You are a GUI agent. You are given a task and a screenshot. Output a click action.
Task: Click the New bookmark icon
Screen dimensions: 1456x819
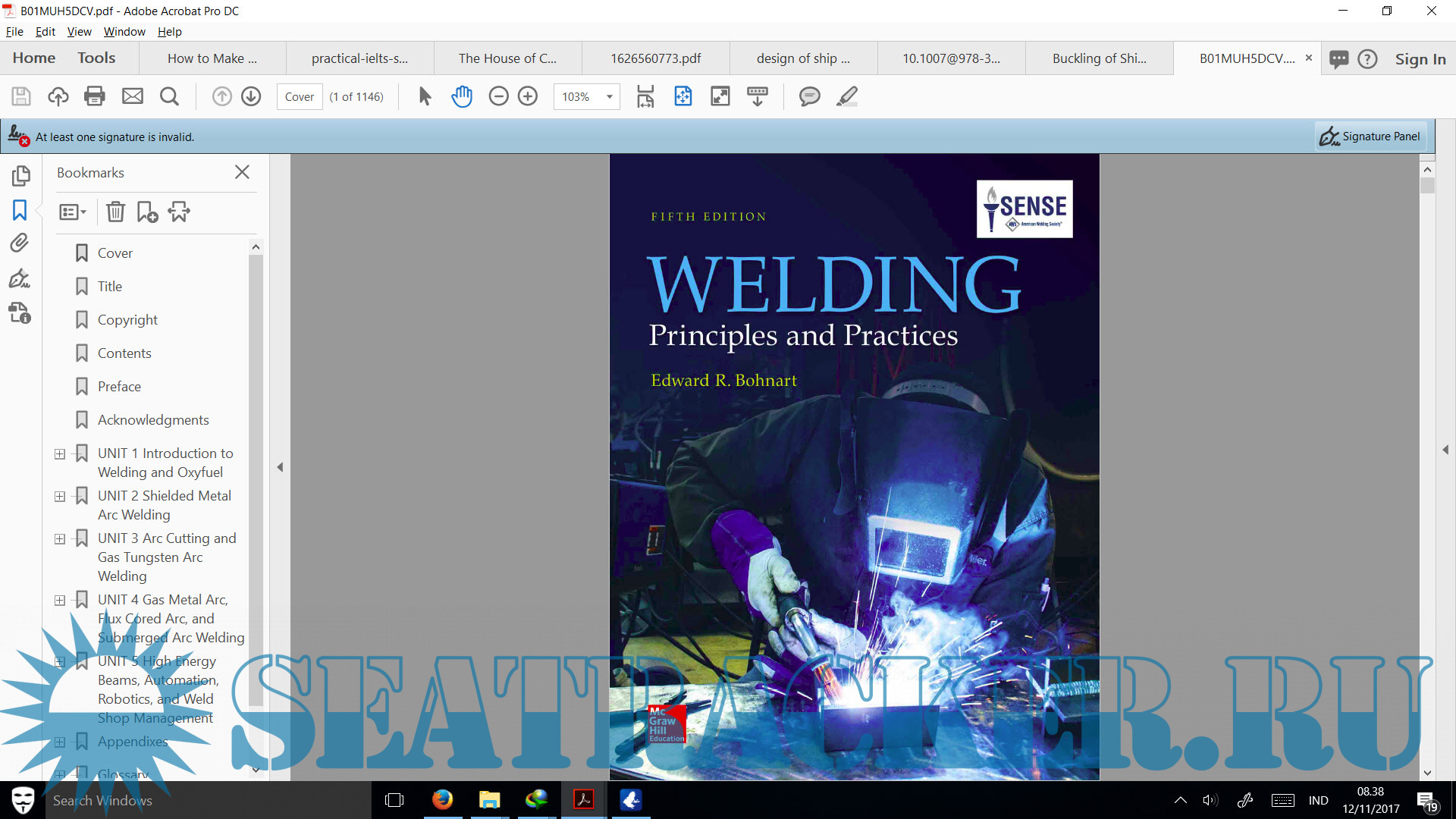point(147,212)
